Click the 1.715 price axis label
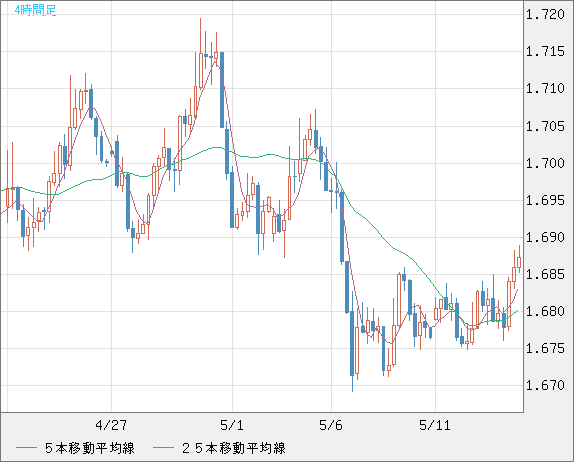Image resolution: width=574 pixels, height=462 pixels. (545, 51)
